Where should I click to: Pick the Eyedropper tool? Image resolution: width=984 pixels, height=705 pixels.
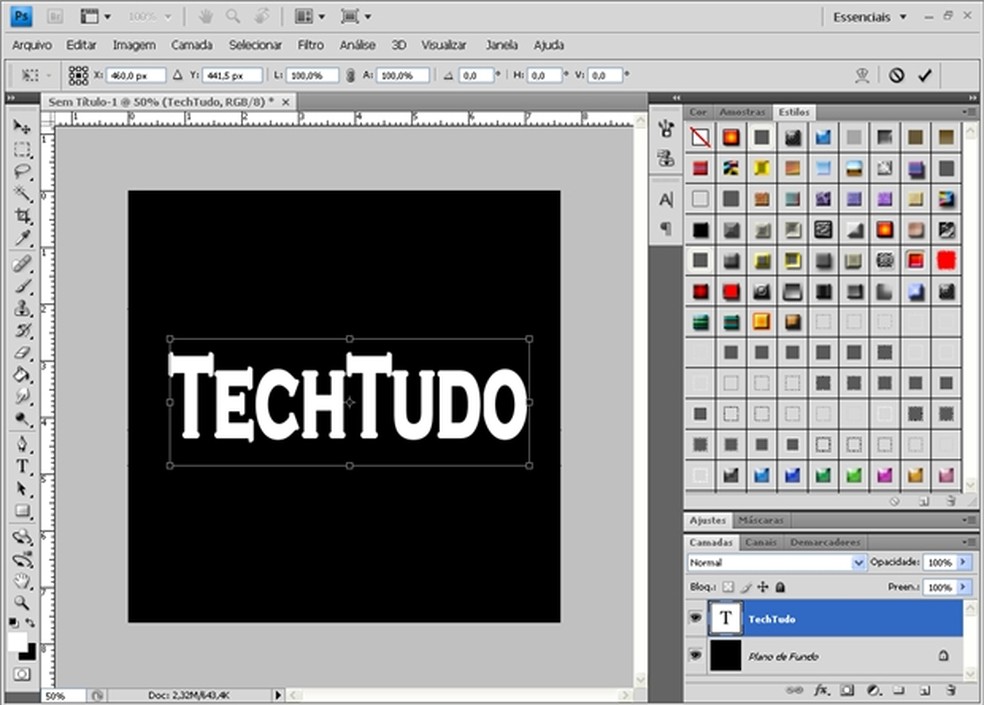22,238
